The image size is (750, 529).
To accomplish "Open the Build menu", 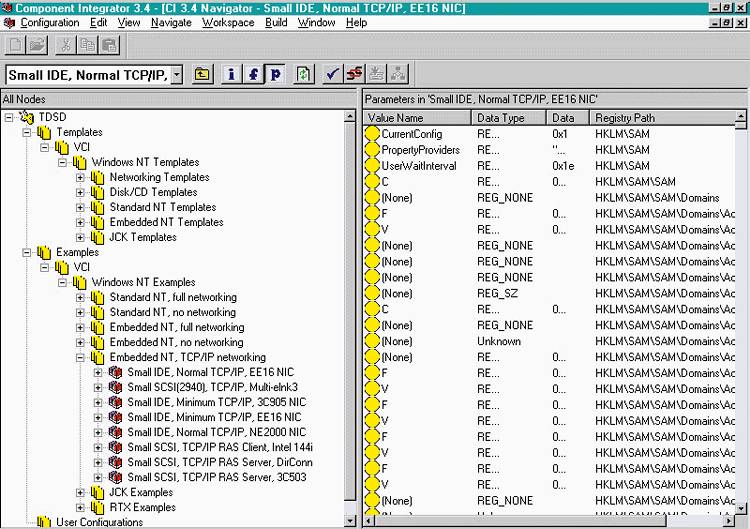I will (276, 22).
